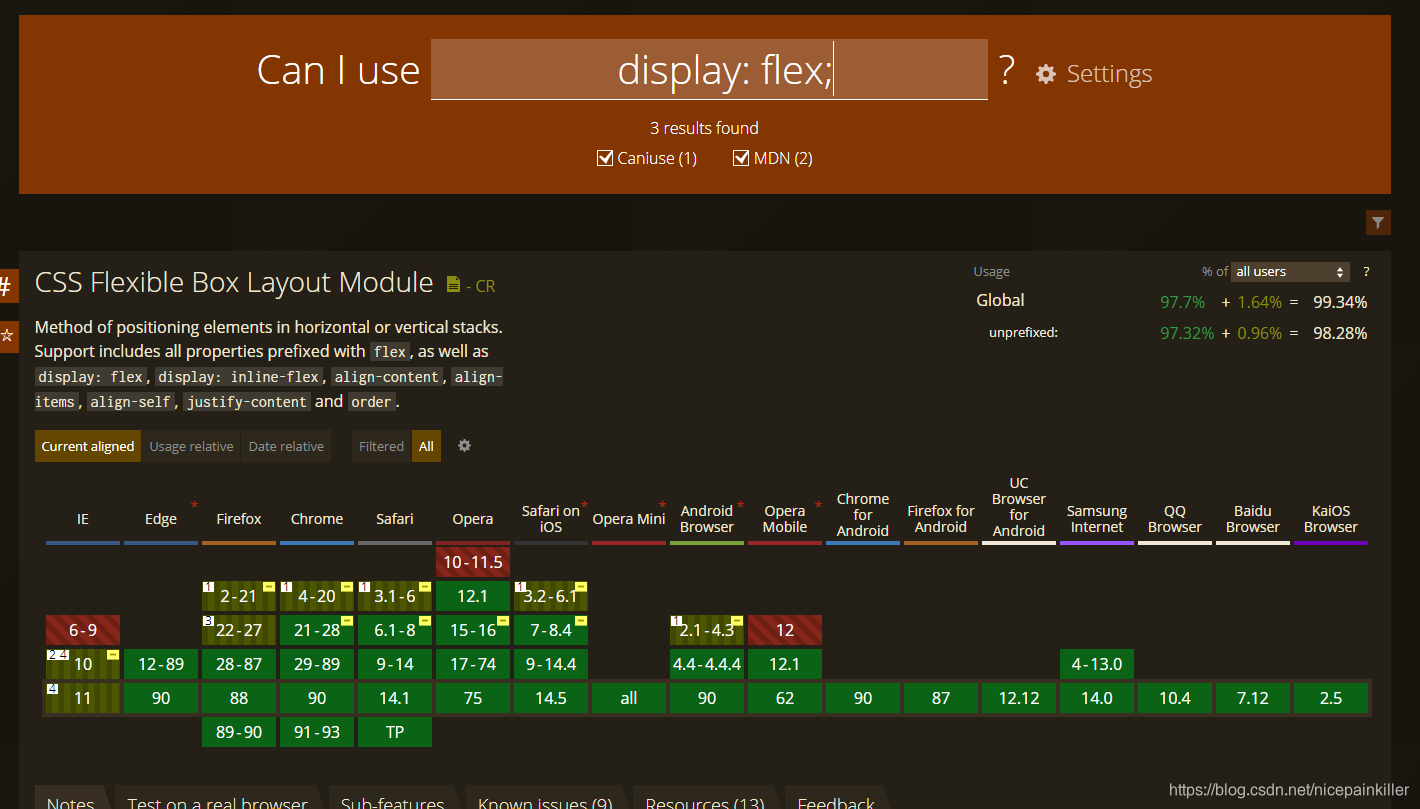Viewport: 1420px width, 809px height.
Task: Select the Firefox 22-27 cell
Action: coord(239,630)
